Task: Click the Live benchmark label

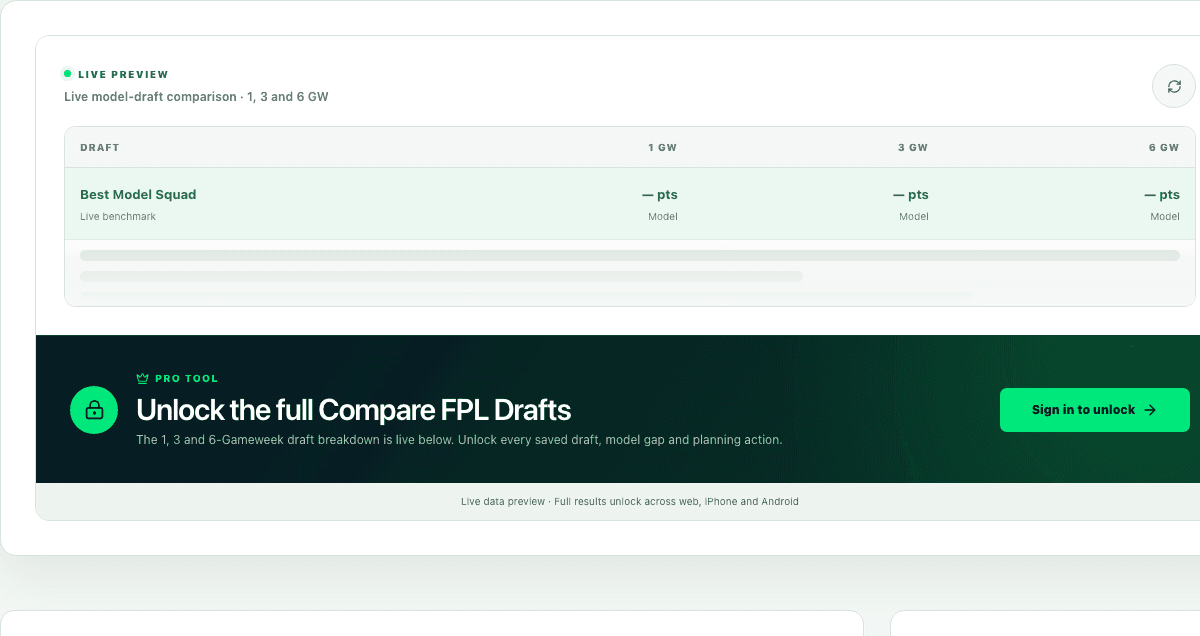Action: (118, 217)
